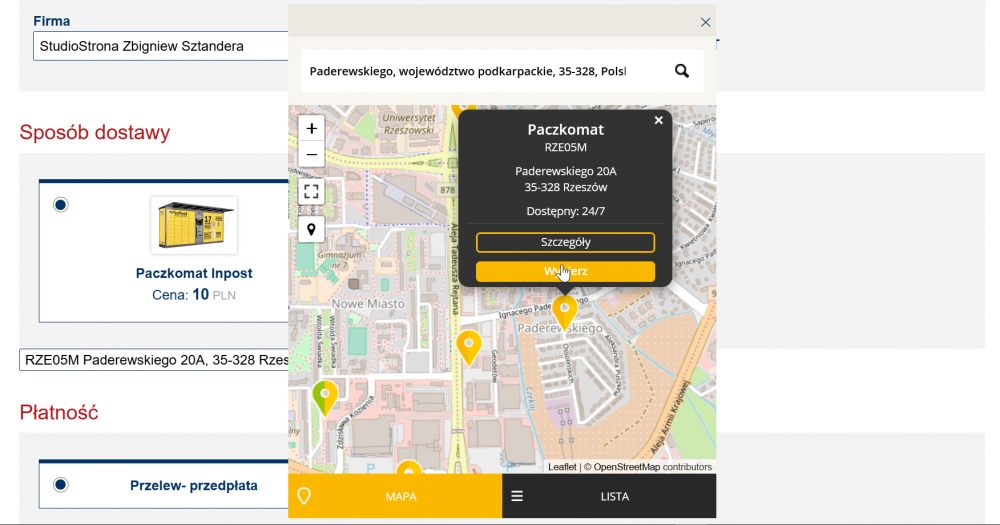Close the map widget dialog
The width and height of the screenshot is (1000, 525).
[705, 22]
